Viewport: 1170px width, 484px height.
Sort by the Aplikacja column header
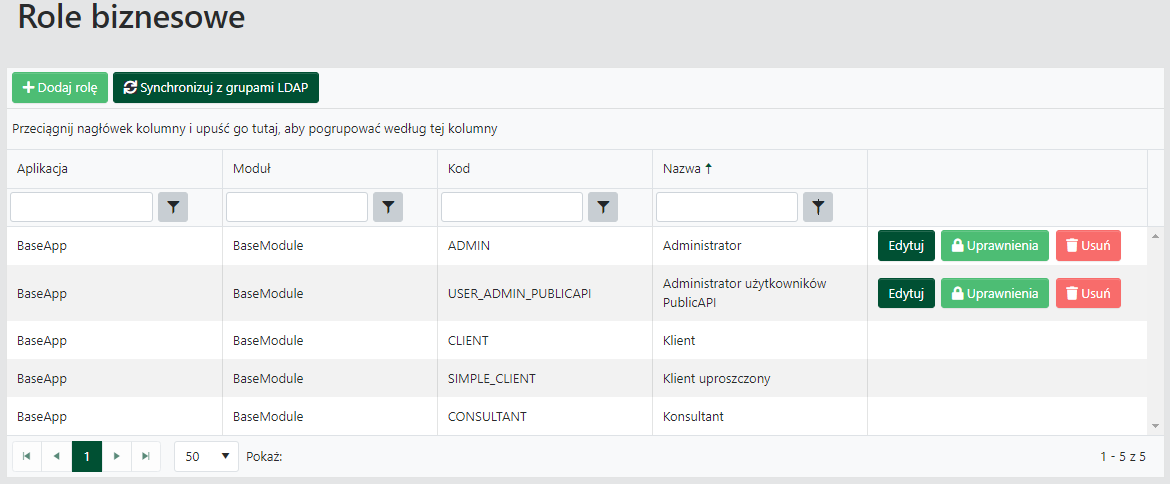[x=42, y=169]
